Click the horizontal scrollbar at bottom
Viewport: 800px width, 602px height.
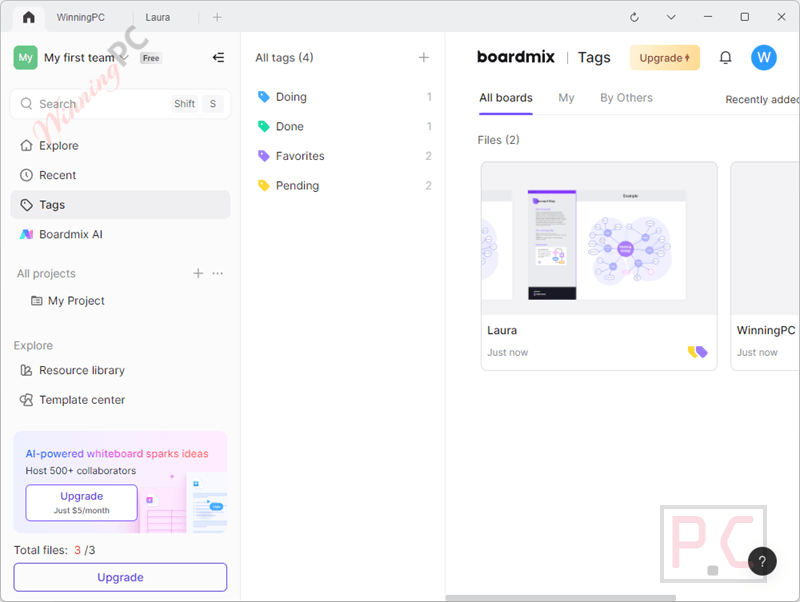coord(560,598)
